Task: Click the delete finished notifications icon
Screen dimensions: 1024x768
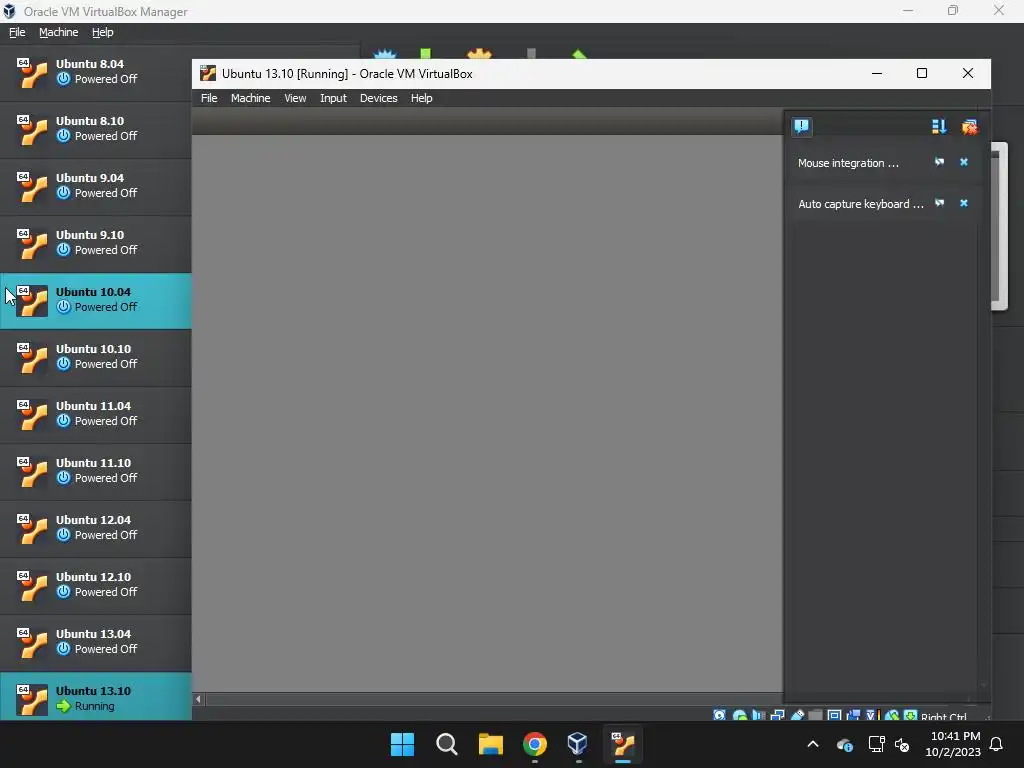Action: 969,127
